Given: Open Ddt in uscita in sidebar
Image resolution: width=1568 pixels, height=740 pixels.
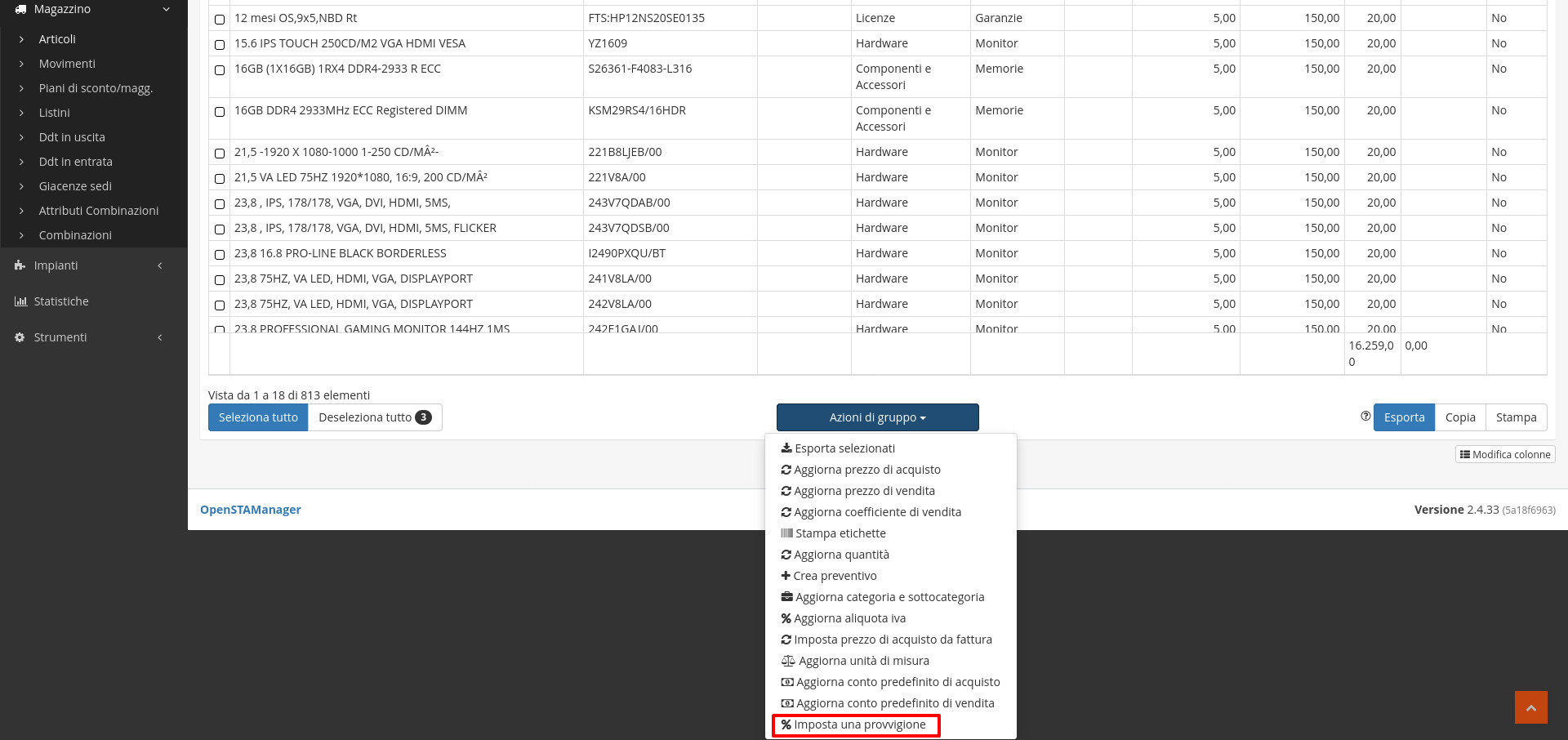Looking at the screenshot, I should click(72, 137).
